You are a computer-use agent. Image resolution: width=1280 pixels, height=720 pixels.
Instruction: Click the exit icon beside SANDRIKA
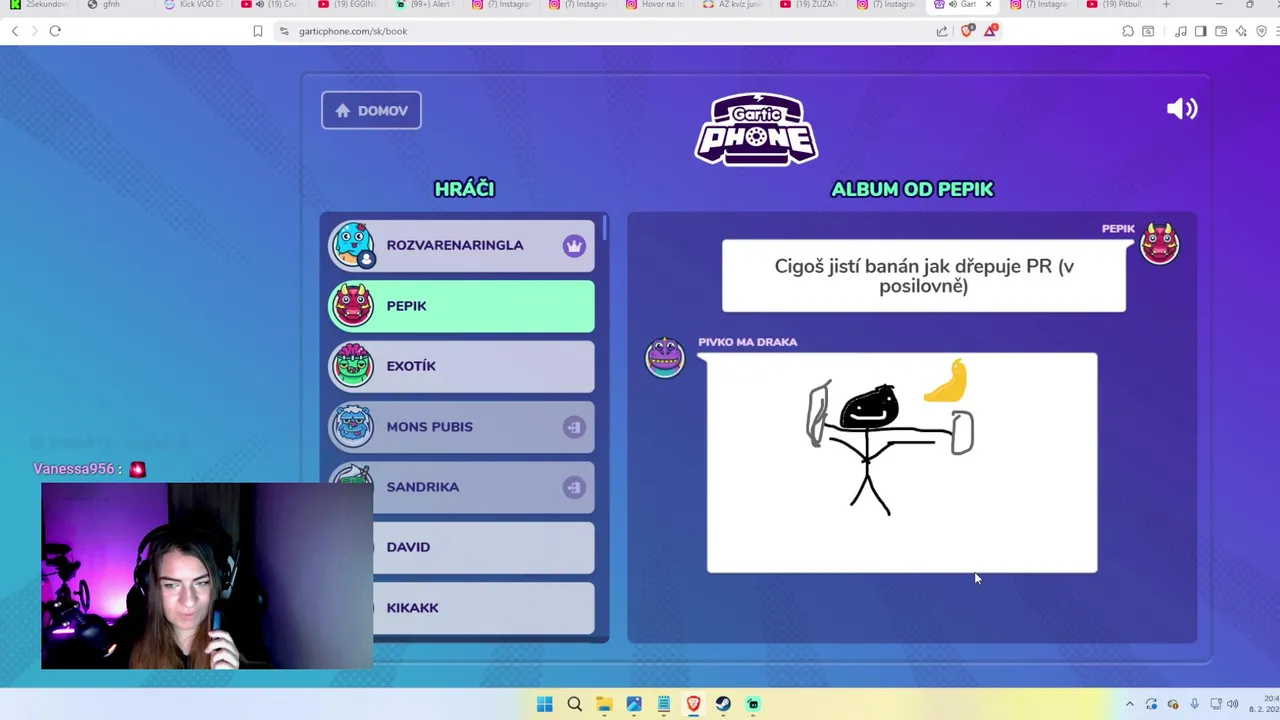pyautogui.click(x=573, y=487)
